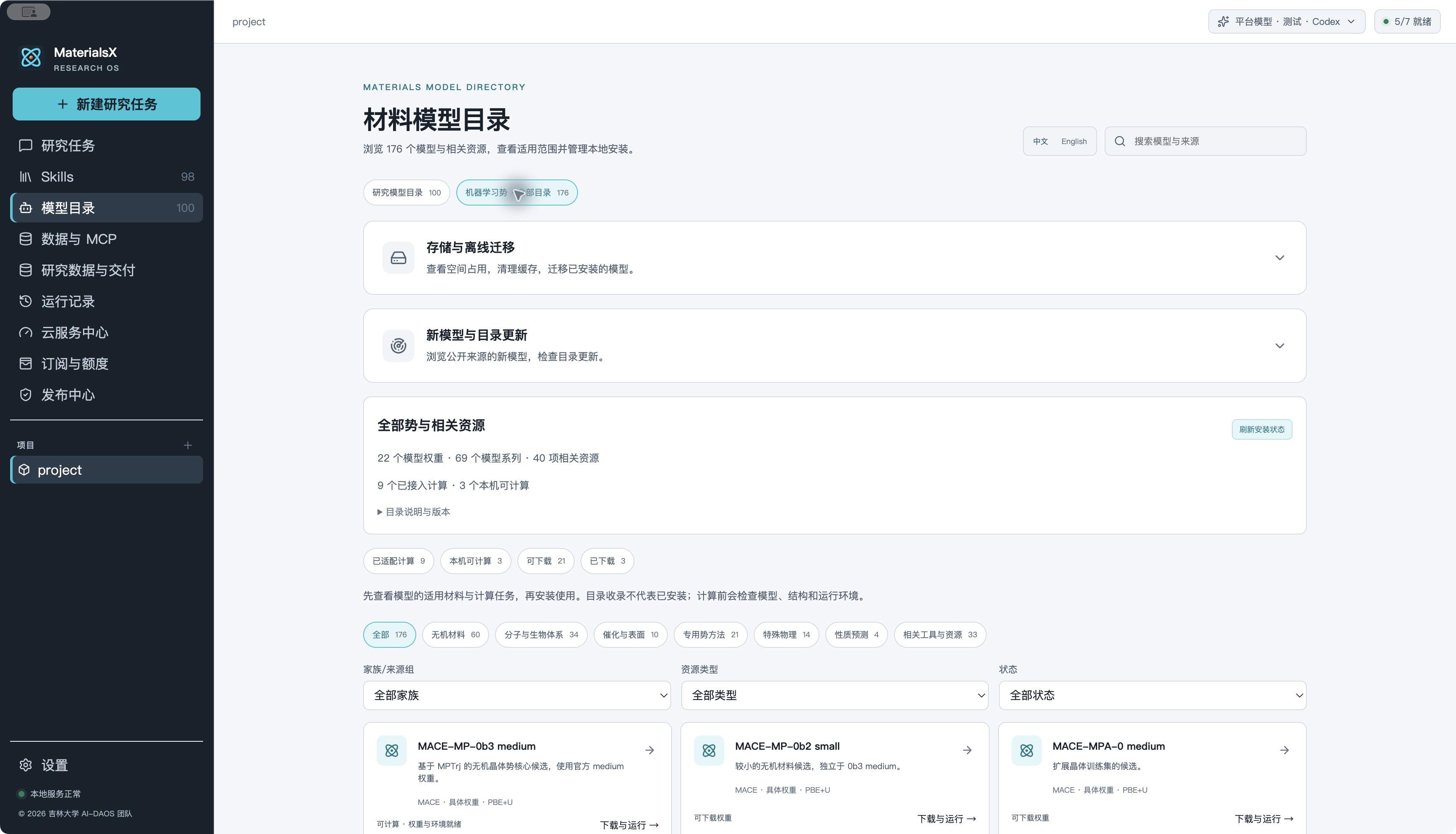Toggle the 已适配计算 filter chip
This screenshot has height=834, width=1456.
click(399, 561)
